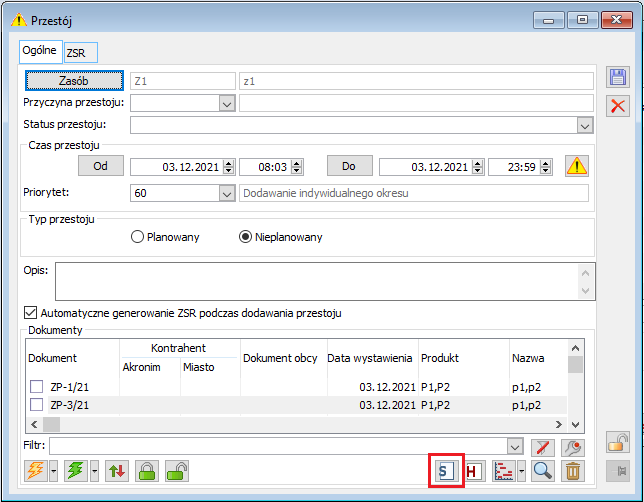Click the red-green up/down arrows icon

pos(117,471)
